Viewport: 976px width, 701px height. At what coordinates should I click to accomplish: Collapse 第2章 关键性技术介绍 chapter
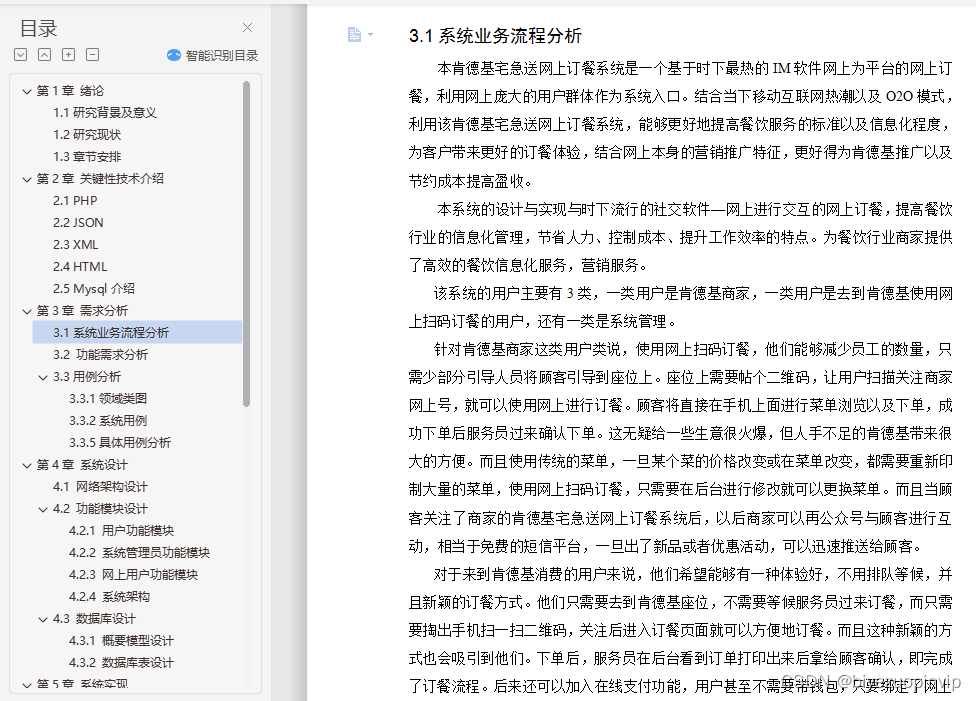pos(27,179)
